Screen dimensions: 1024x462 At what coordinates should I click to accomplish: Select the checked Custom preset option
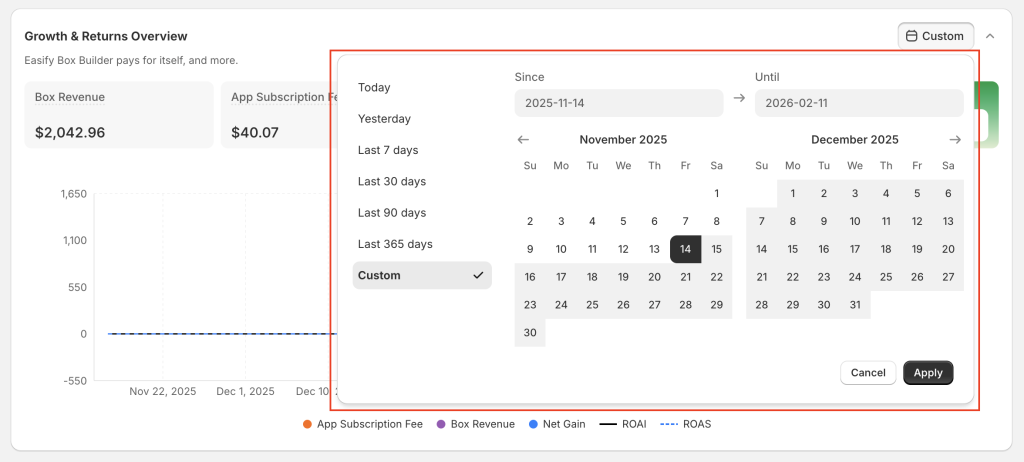click(x=422, y=275)
